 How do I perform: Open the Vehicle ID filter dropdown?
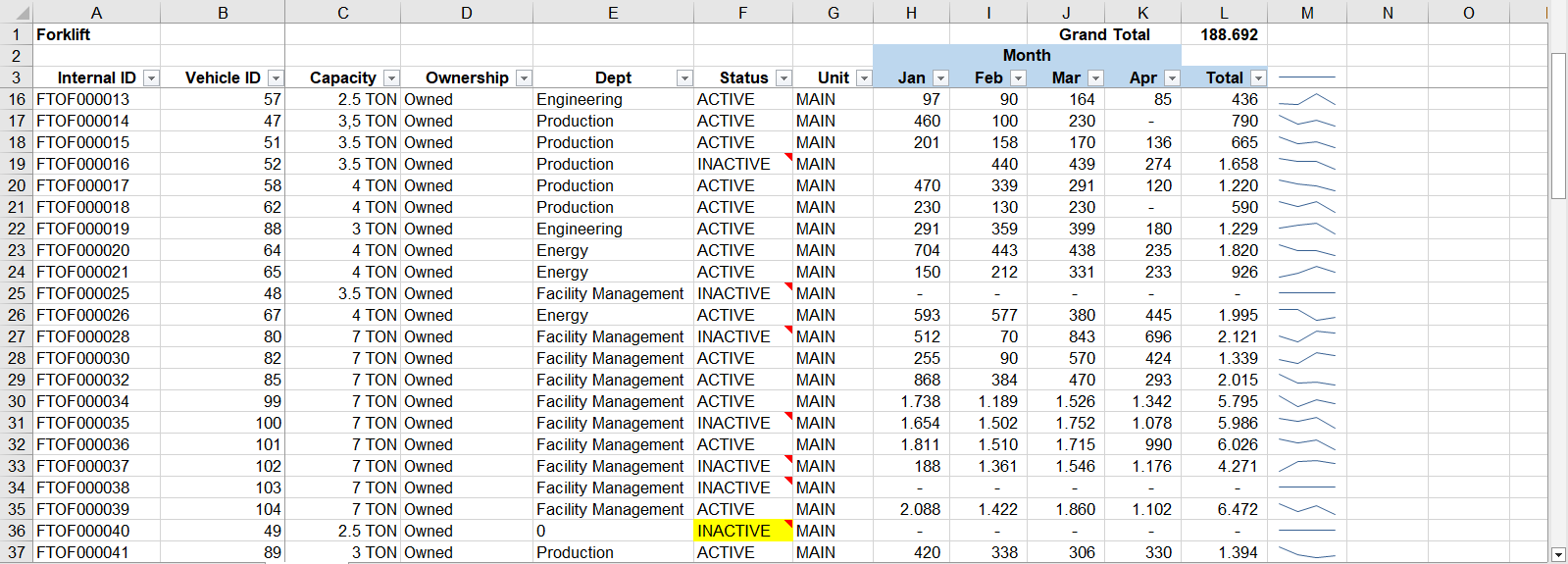[276, 78]
